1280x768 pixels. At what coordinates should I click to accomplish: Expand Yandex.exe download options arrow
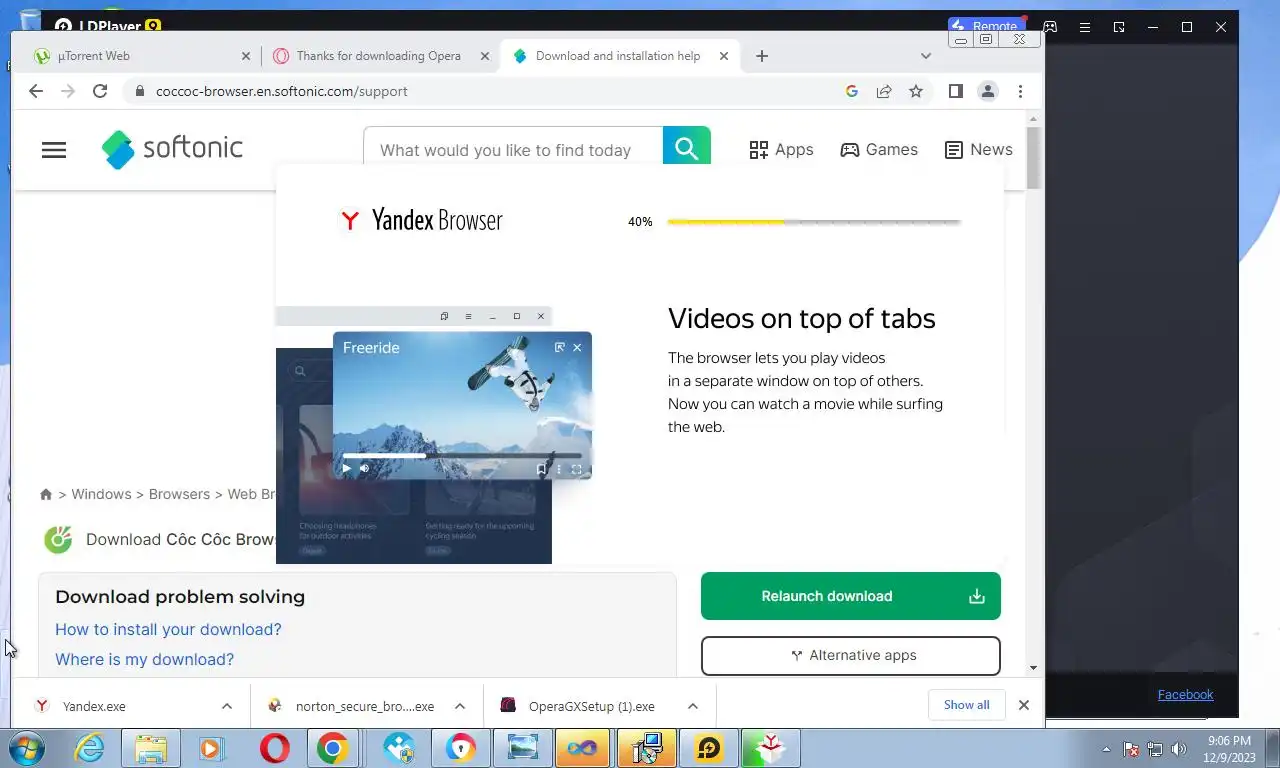click(227, 706)
